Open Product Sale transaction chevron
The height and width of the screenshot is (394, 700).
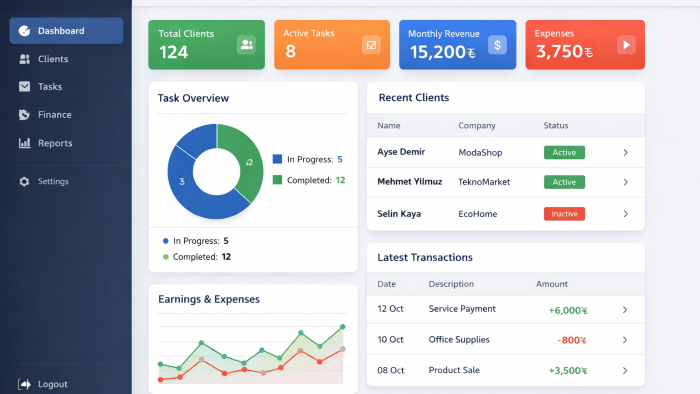[x=625, y=370]
